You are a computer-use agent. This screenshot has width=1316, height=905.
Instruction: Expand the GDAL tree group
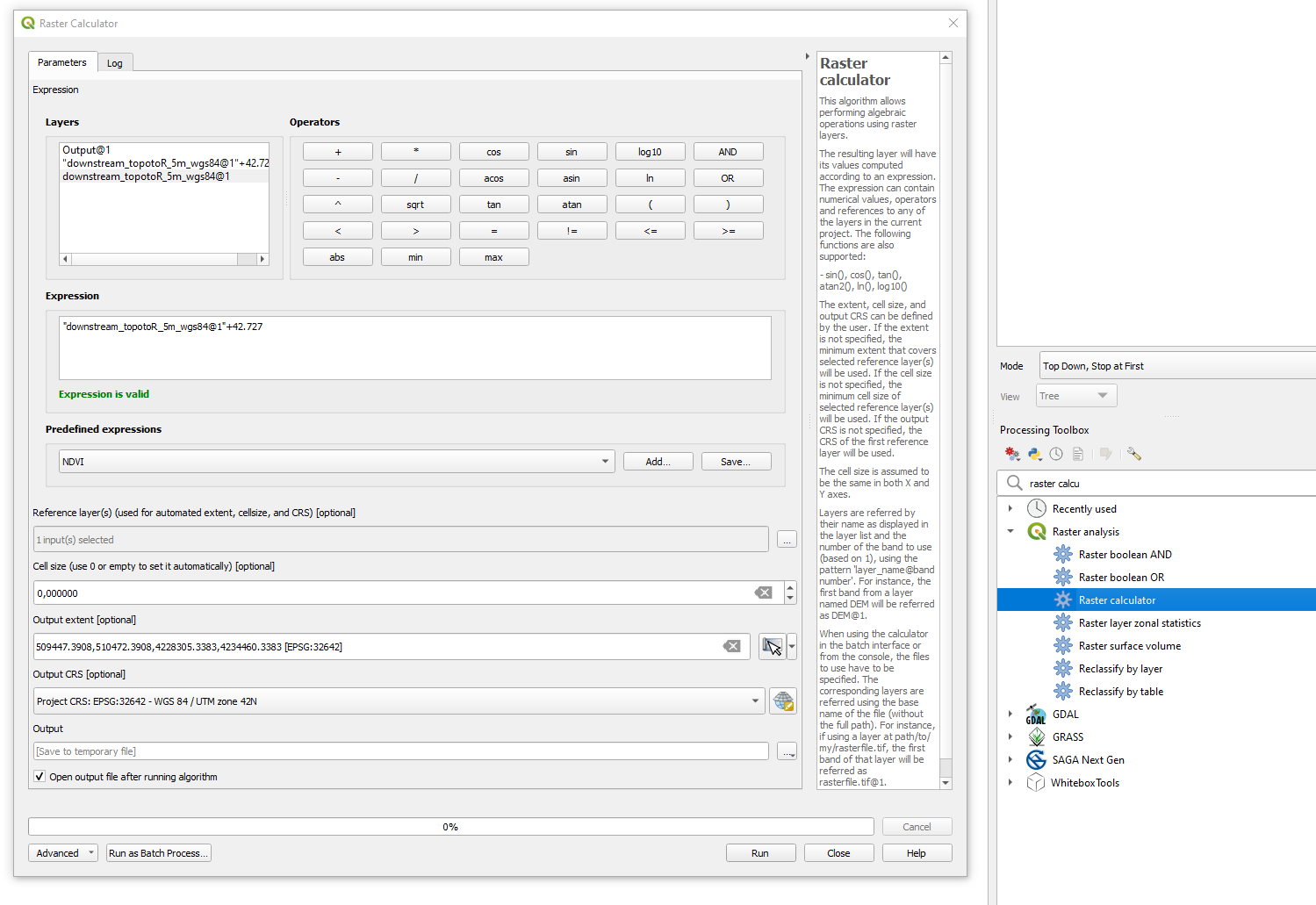pos(1010,714)
